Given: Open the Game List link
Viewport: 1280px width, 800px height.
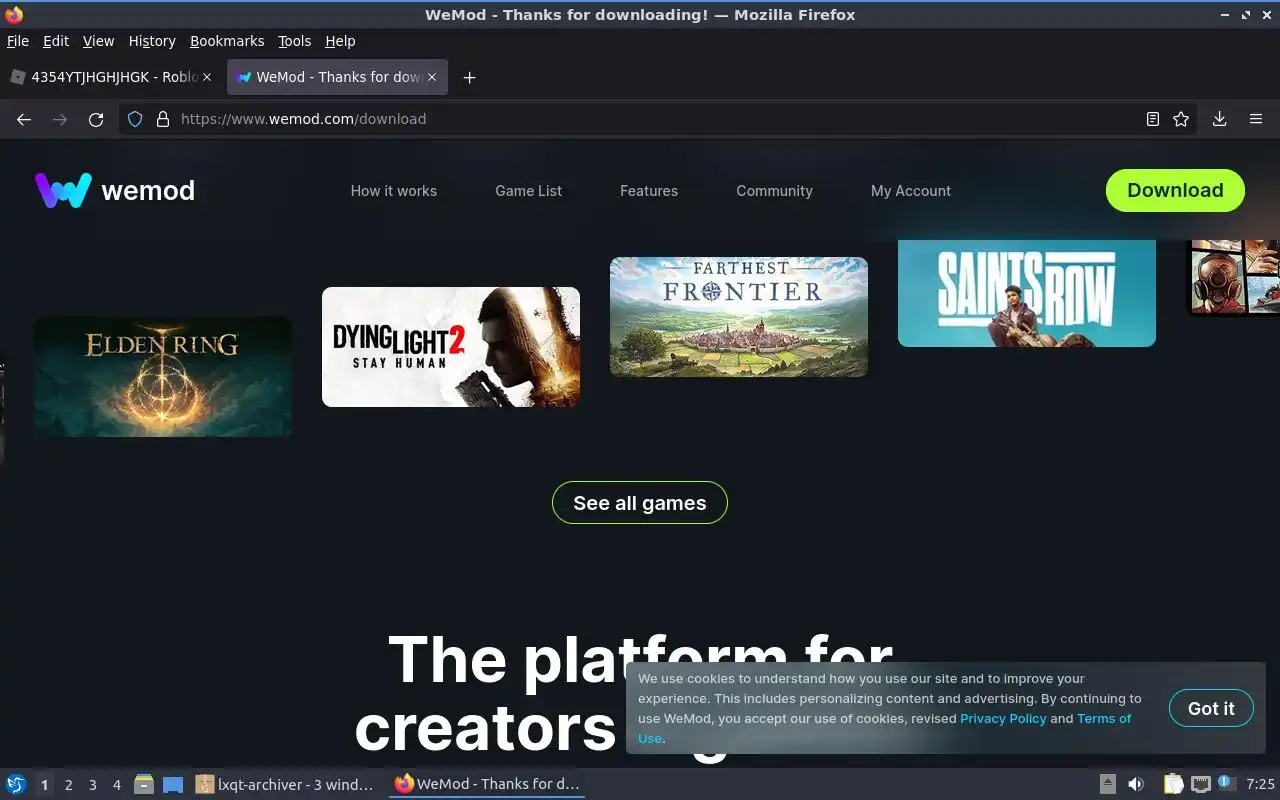Looking at the screenshot, I should 529,191.
